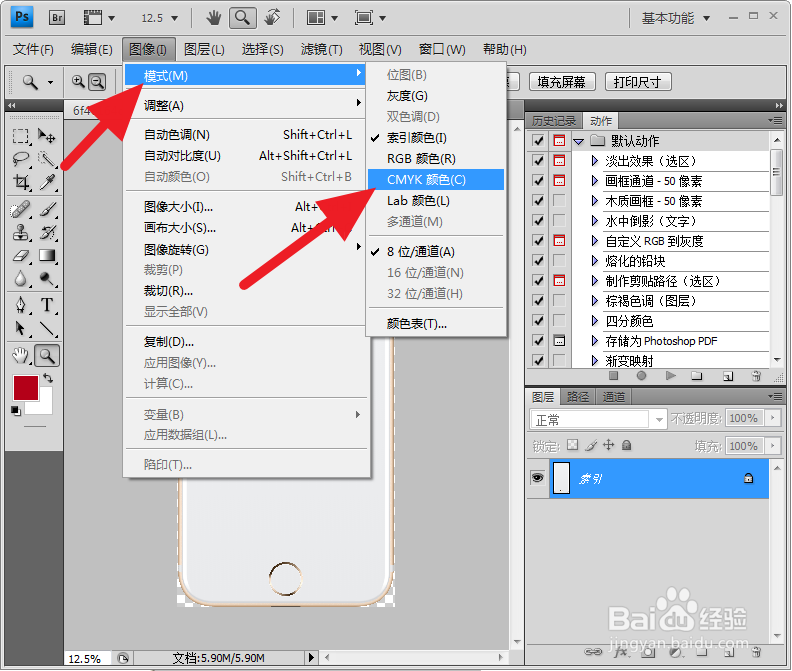The height and width of the screenshot is (671, 792).
Task: Toggle checkbox for 淡出效果（选区）action
Action: pos(538,161)
